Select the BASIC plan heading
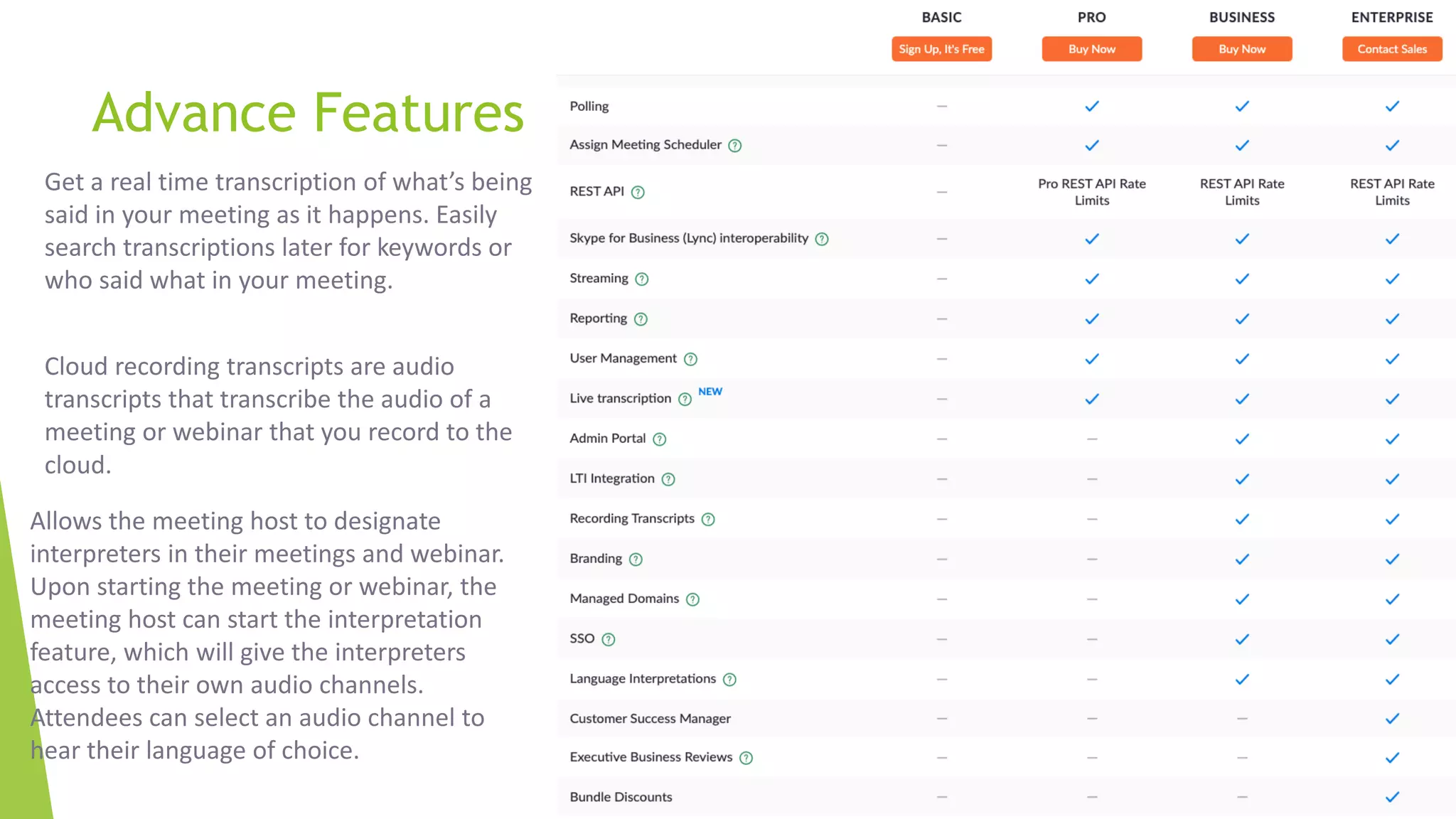 [x=941, y=17]
